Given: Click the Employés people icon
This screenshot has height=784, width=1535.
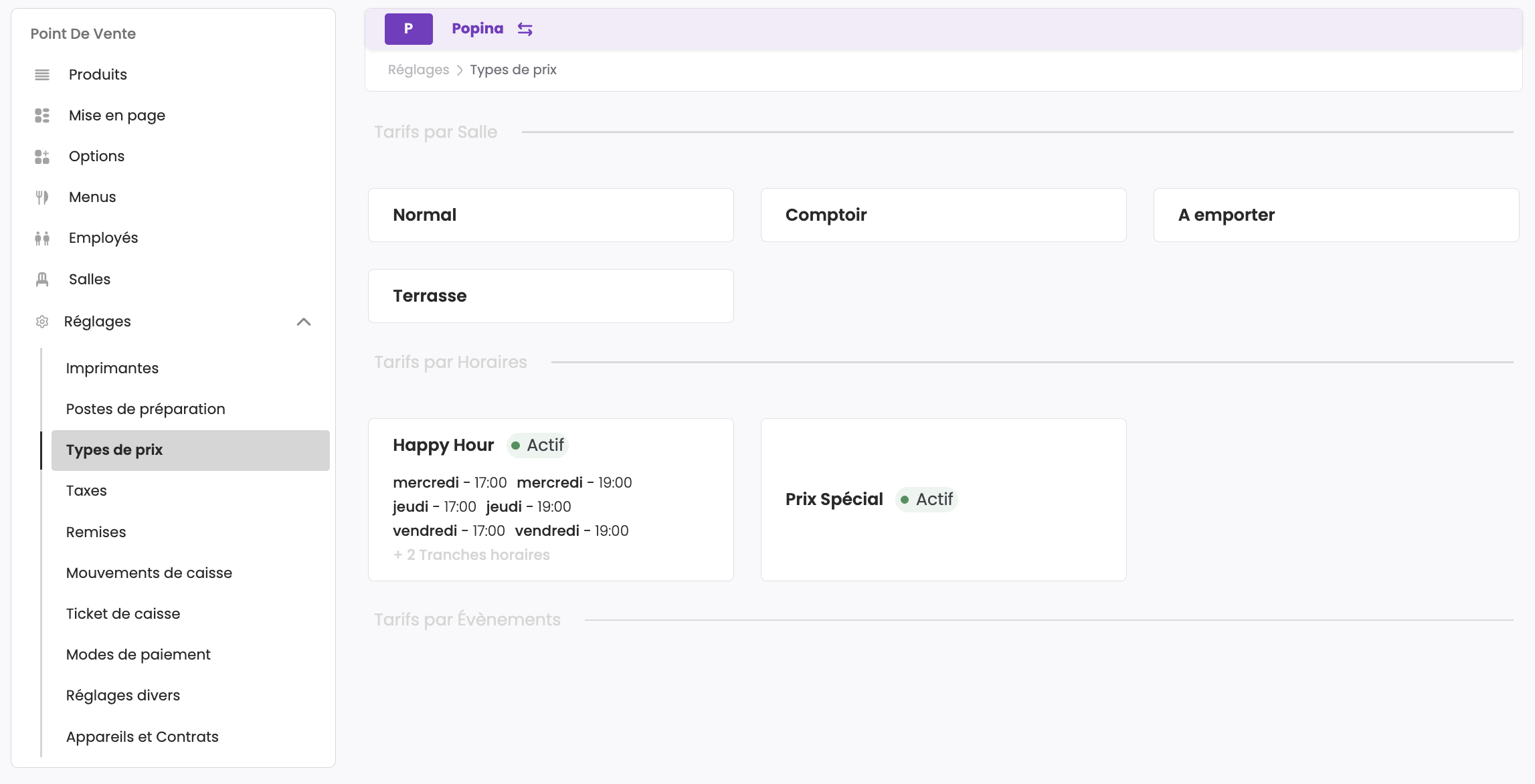Looking at the screenshot, I should point(42,238).
